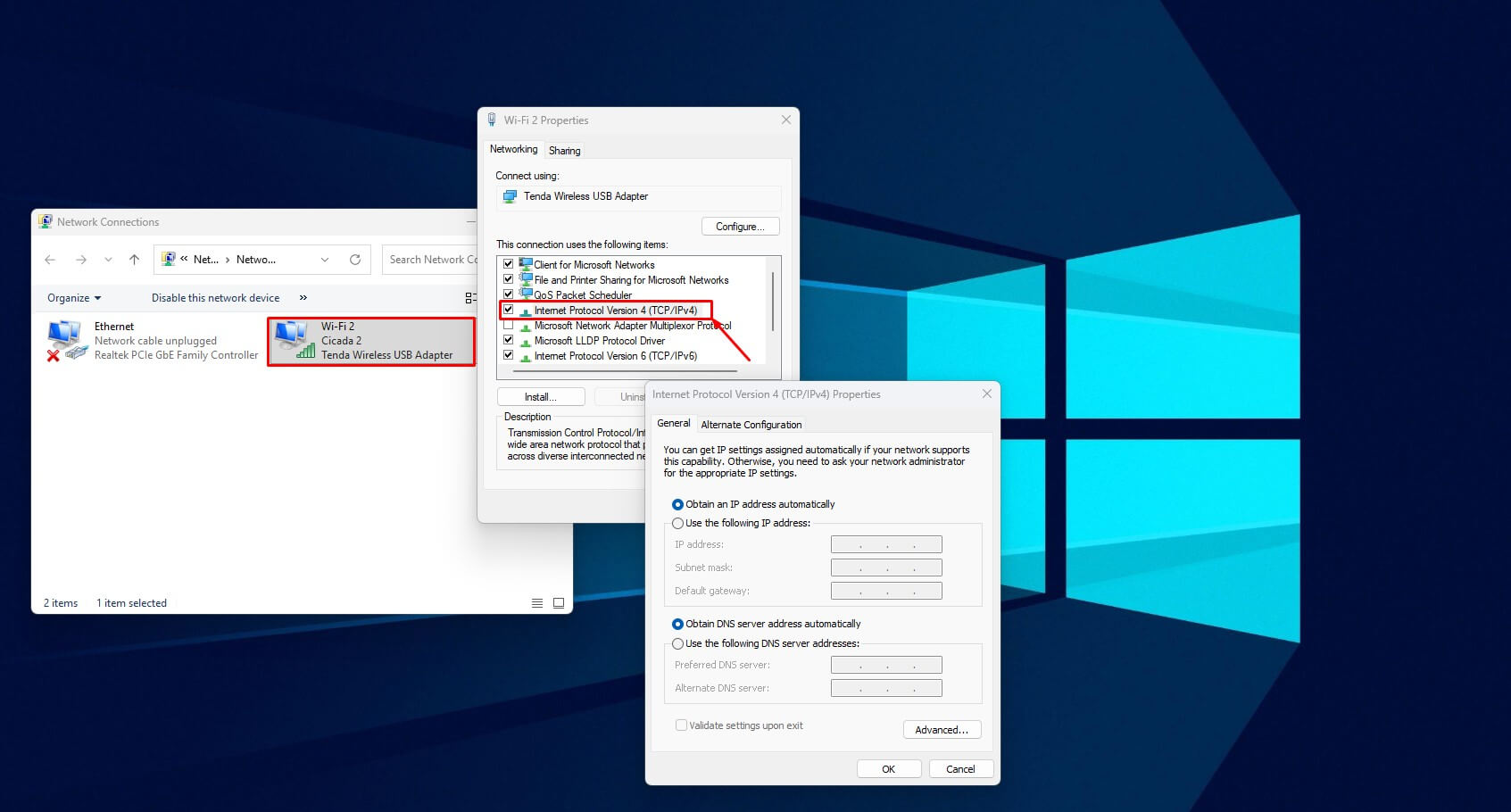Click the Preferred DNS server field

click(886, 665)
